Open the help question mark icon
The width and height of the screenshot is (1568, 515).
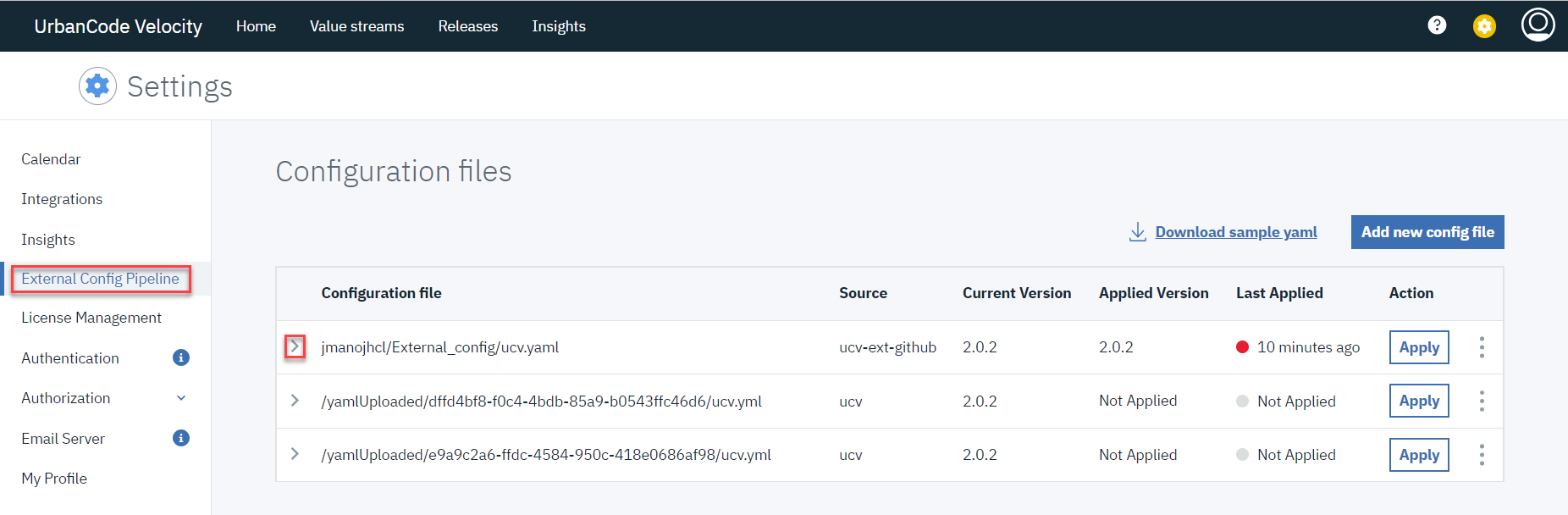[x=1437, y=25]
